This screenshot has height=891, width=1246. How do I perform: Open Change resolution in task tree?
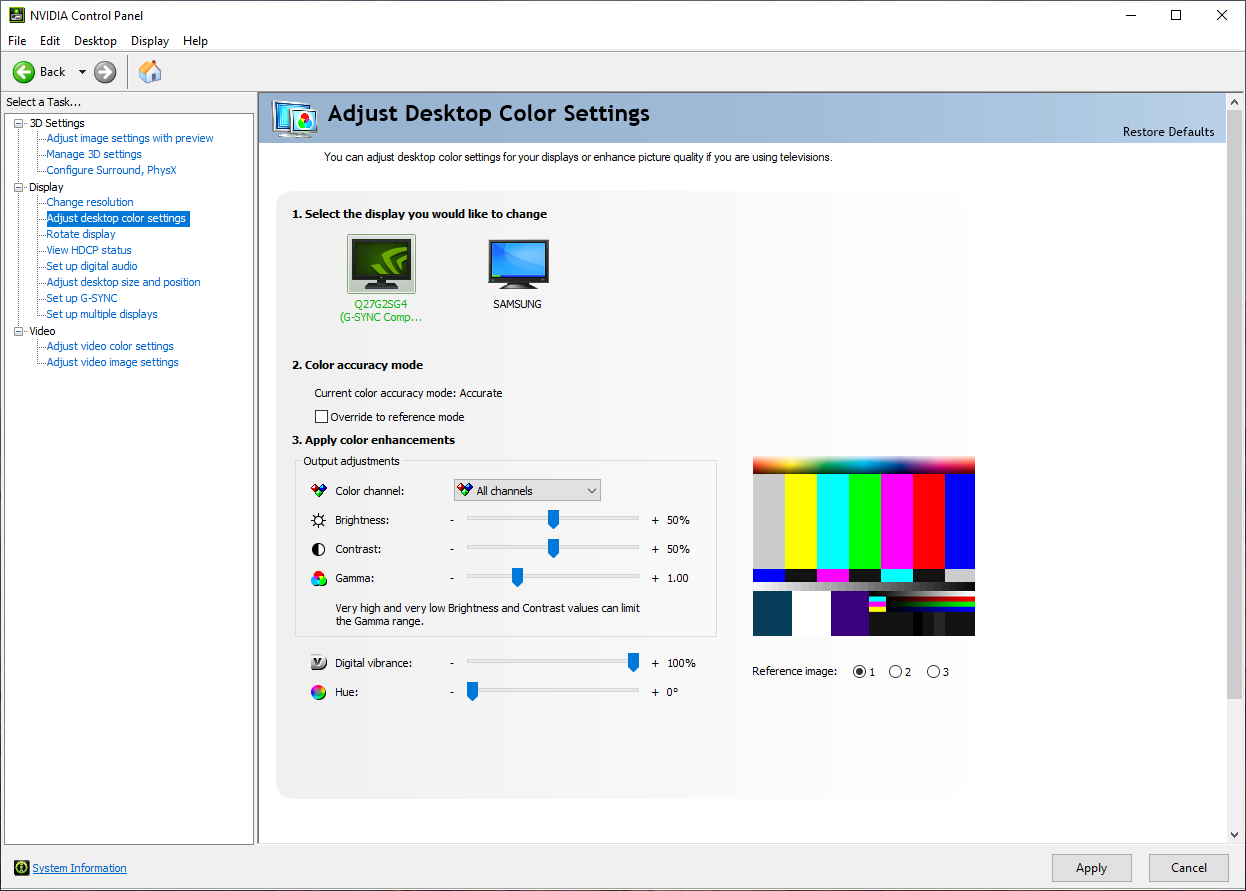[x=90, y=202]
